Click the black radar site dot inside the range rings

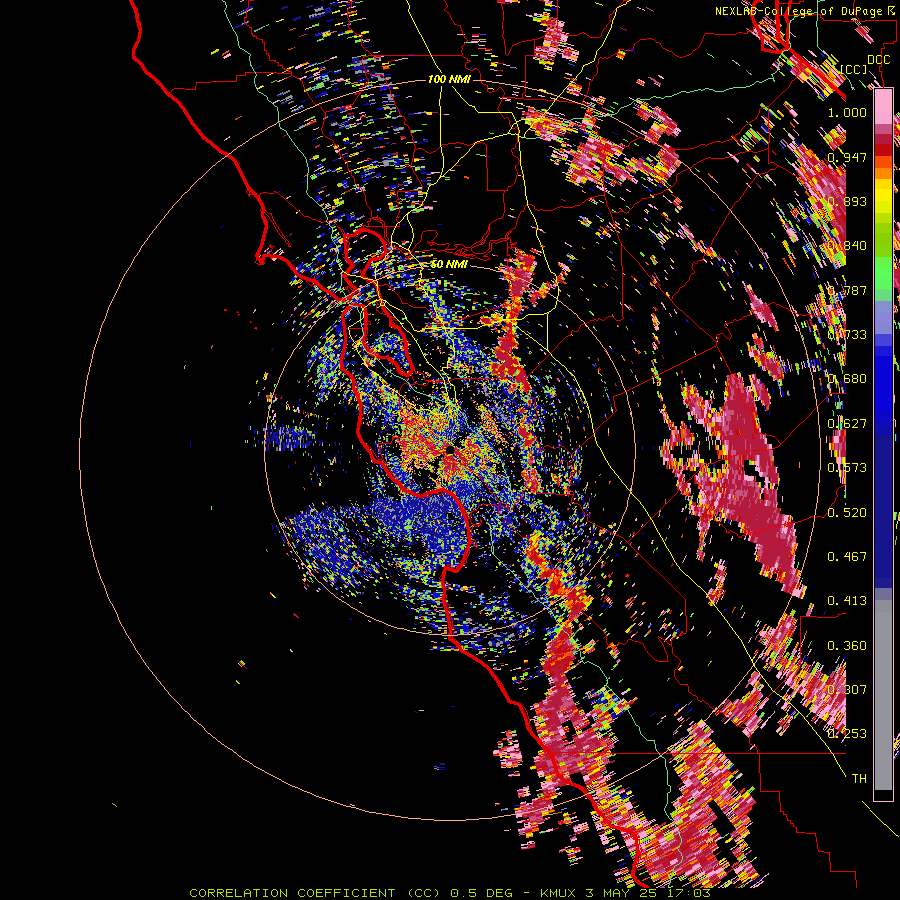coord(449,450)
